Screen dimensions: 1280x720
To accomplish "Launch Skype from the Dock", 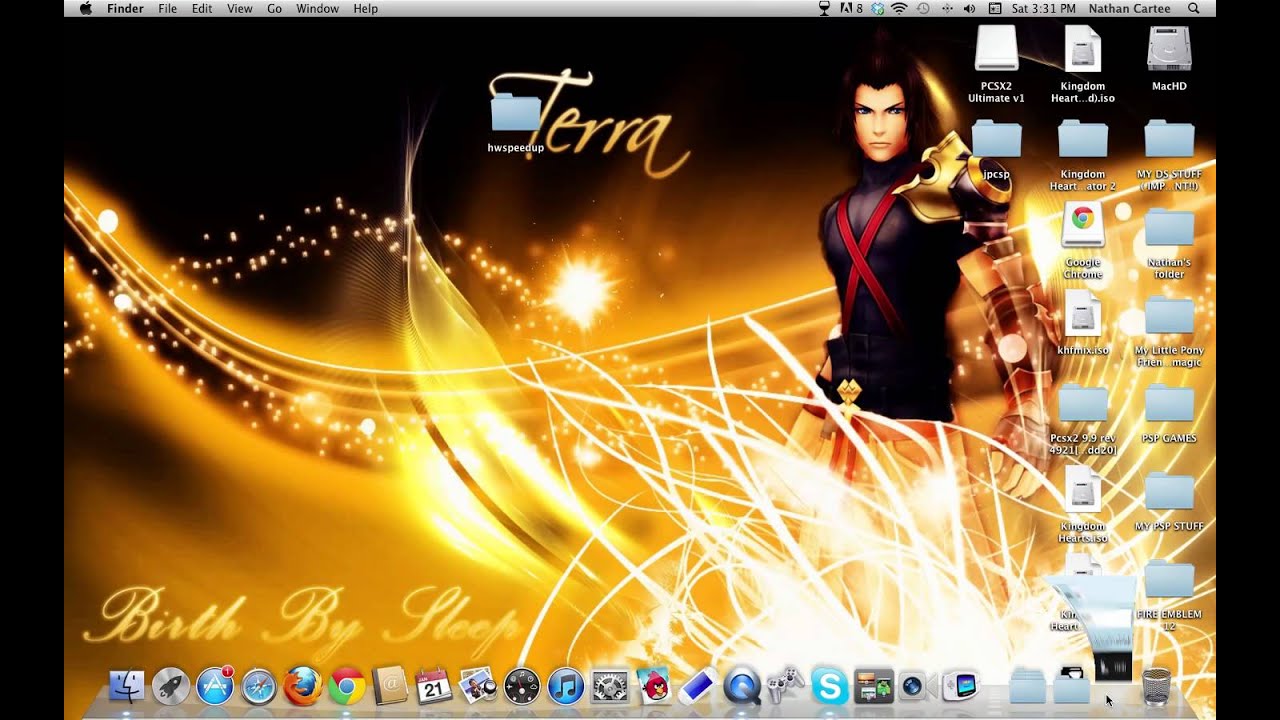I will 829,686.
